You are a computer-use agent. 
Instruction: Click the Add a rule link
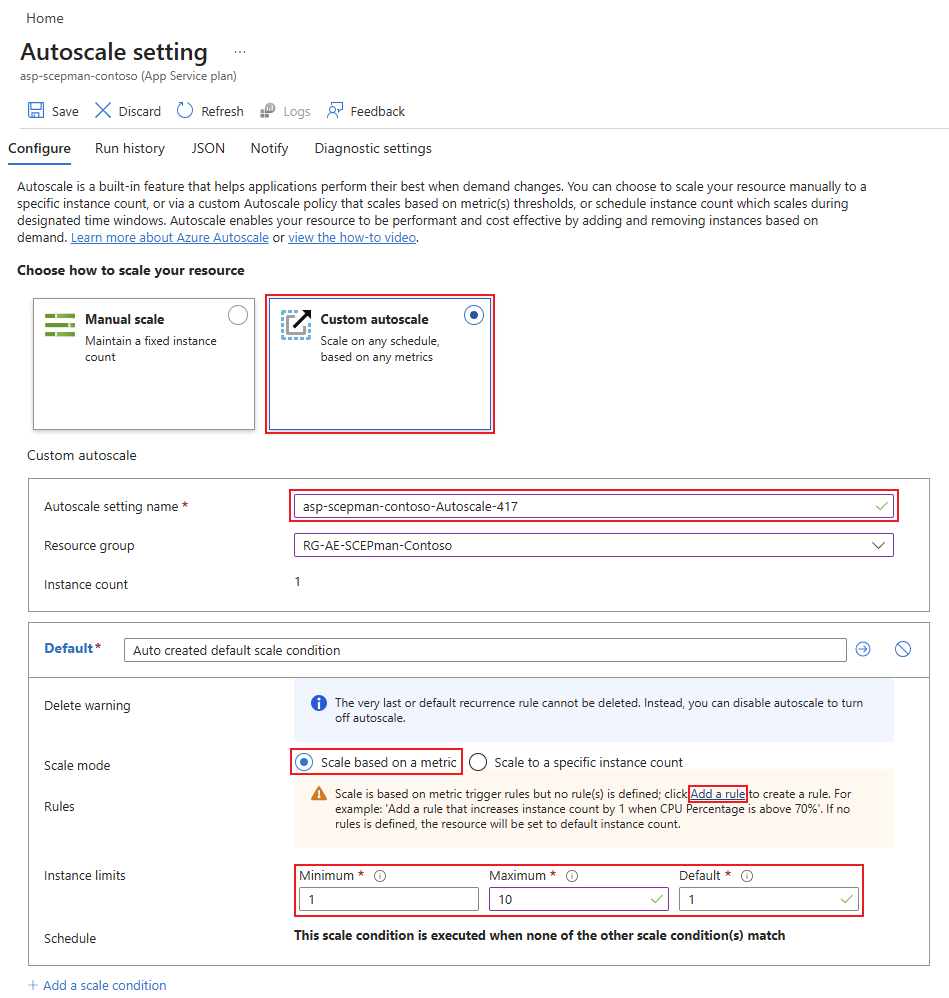pos(717,793)
